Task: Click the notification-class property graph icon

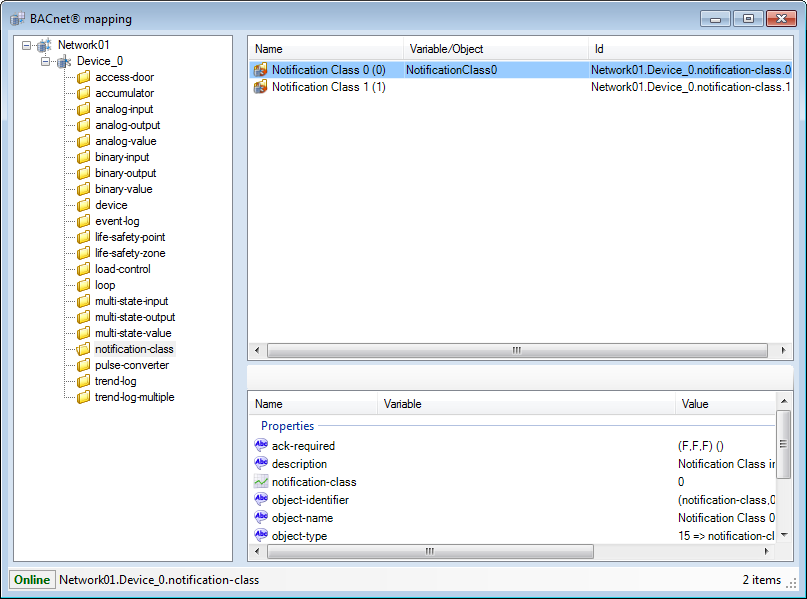Action: (x=261, y=482)
